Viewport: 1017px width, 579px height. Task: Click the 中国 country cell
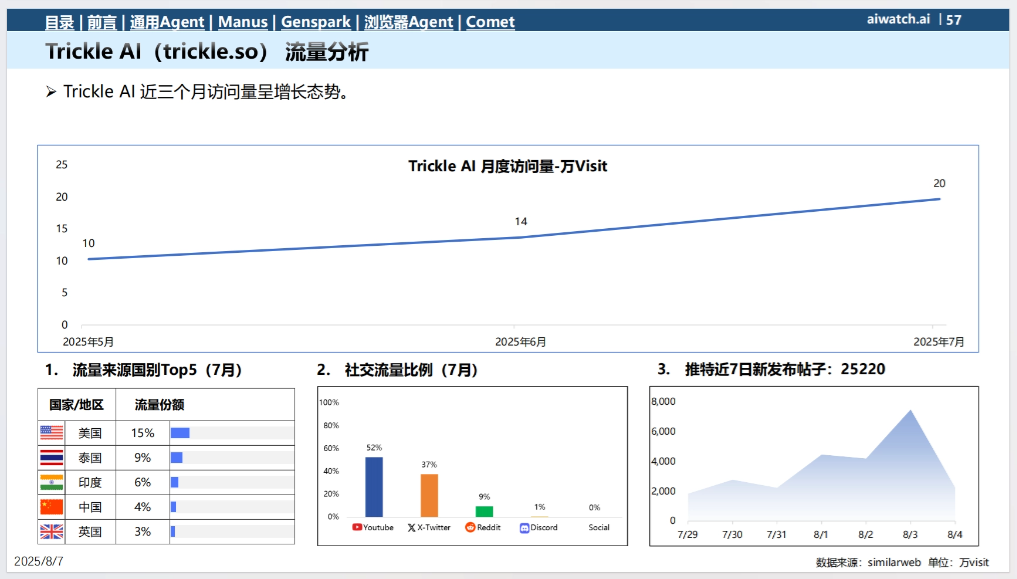point(90,507)
